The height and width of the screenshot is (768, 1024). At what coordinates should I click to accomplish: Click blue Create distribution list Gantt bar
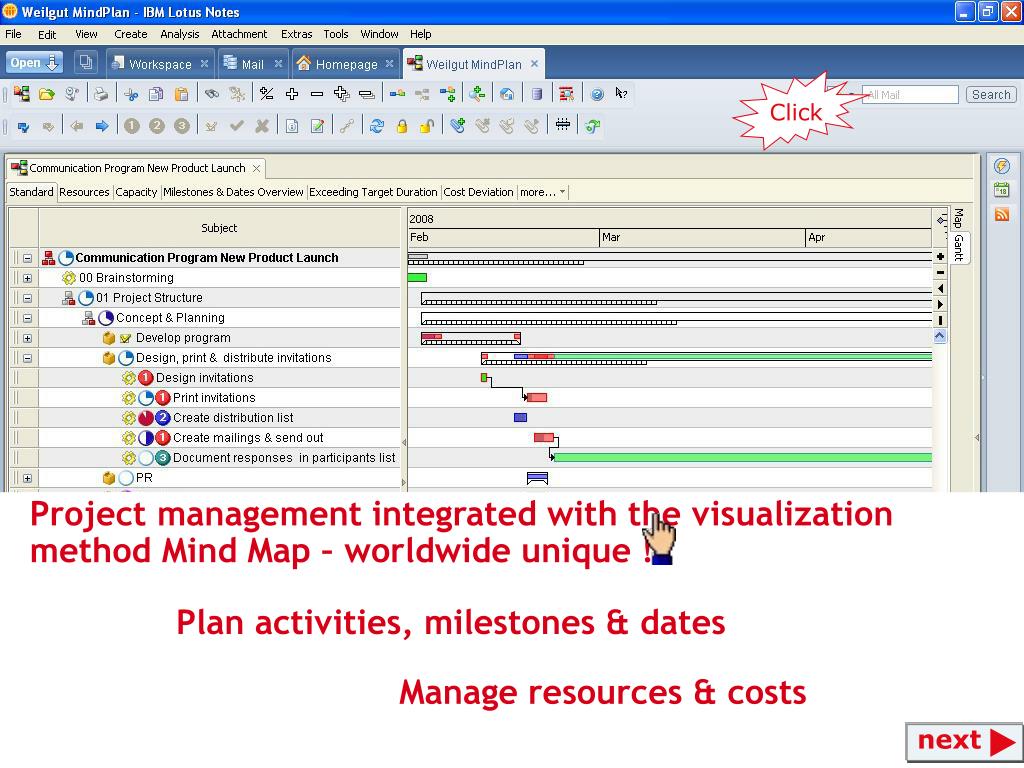[520, 417]
